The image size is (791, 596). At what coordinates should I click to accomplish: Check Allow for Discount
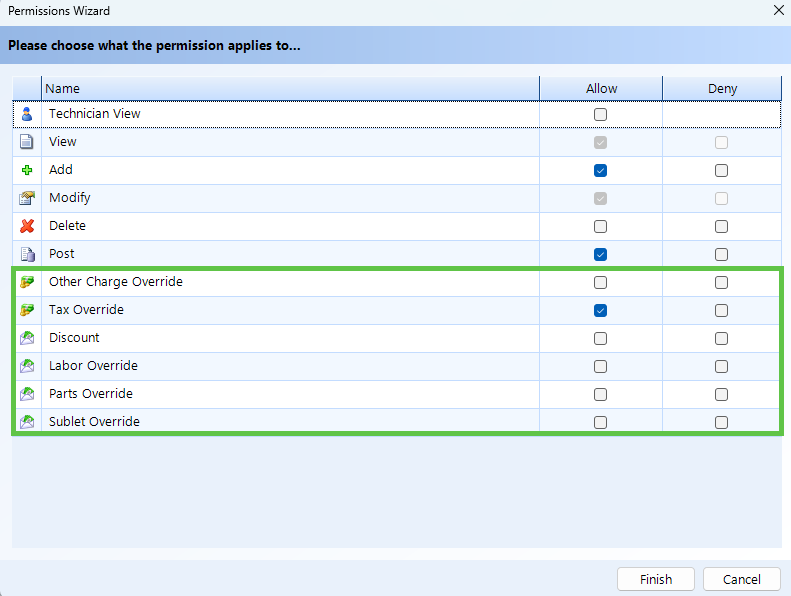point(600,339)
